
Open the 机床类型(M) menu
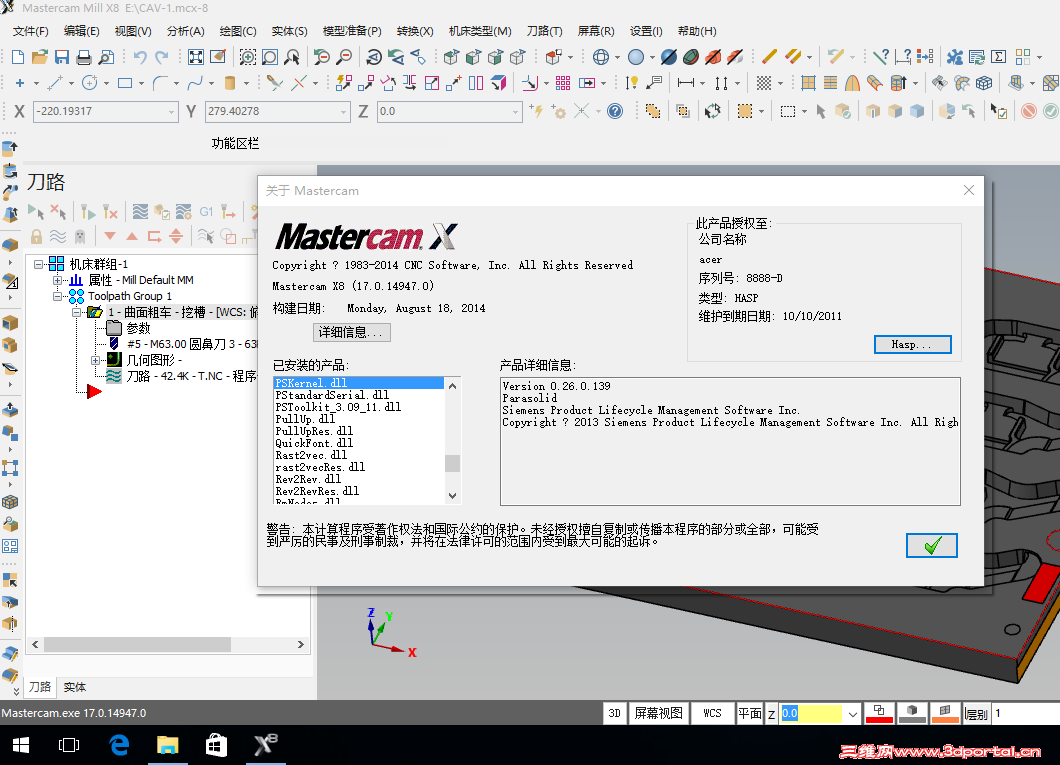480,31
